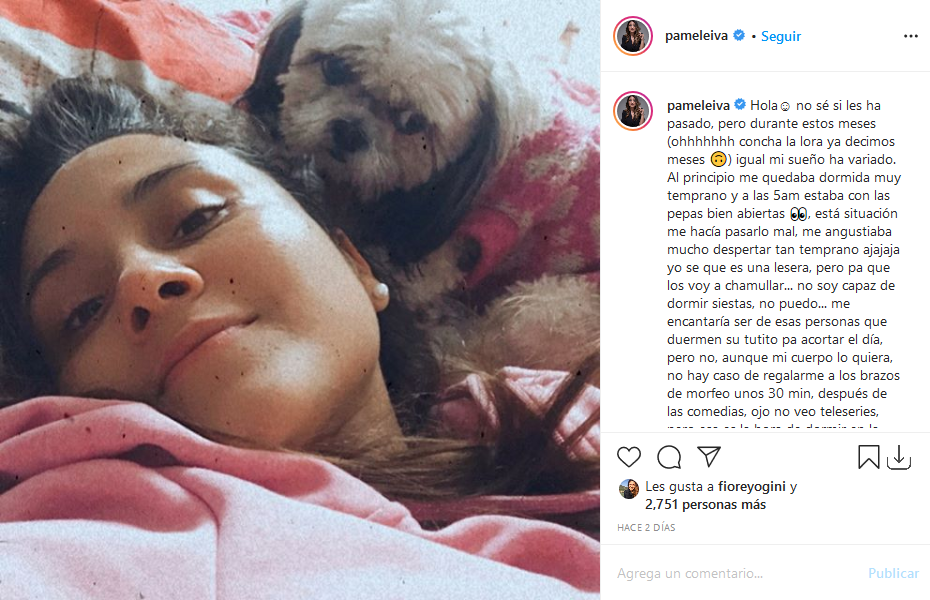The height and width of the screenshot is (600, 930).
Task: Open the three-dot more options menu
Action: pyautogui.click(x=910, y=36)
